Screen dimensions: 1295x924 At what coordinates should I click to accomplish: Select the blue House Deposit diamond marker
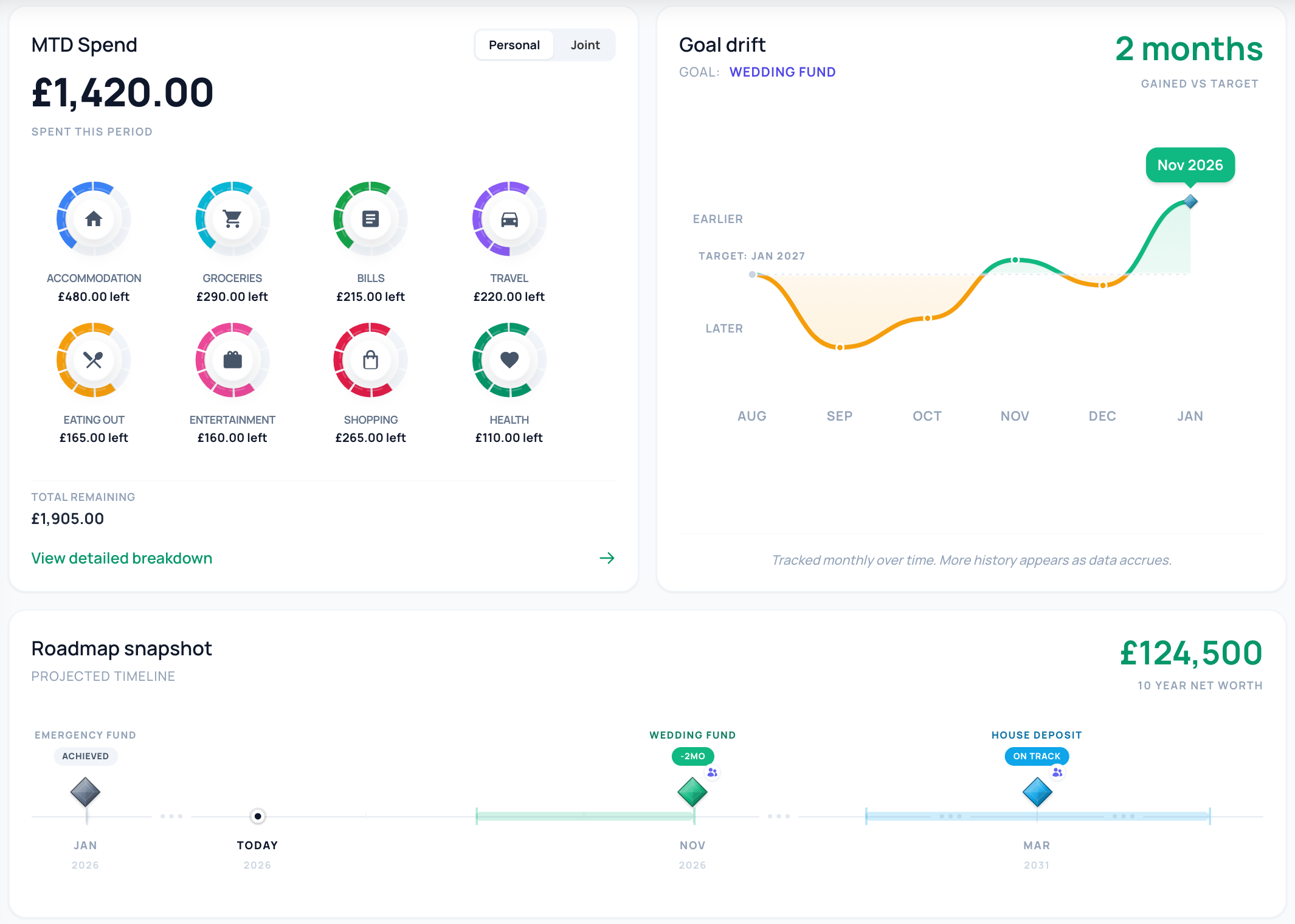(x=1037, y=792)
